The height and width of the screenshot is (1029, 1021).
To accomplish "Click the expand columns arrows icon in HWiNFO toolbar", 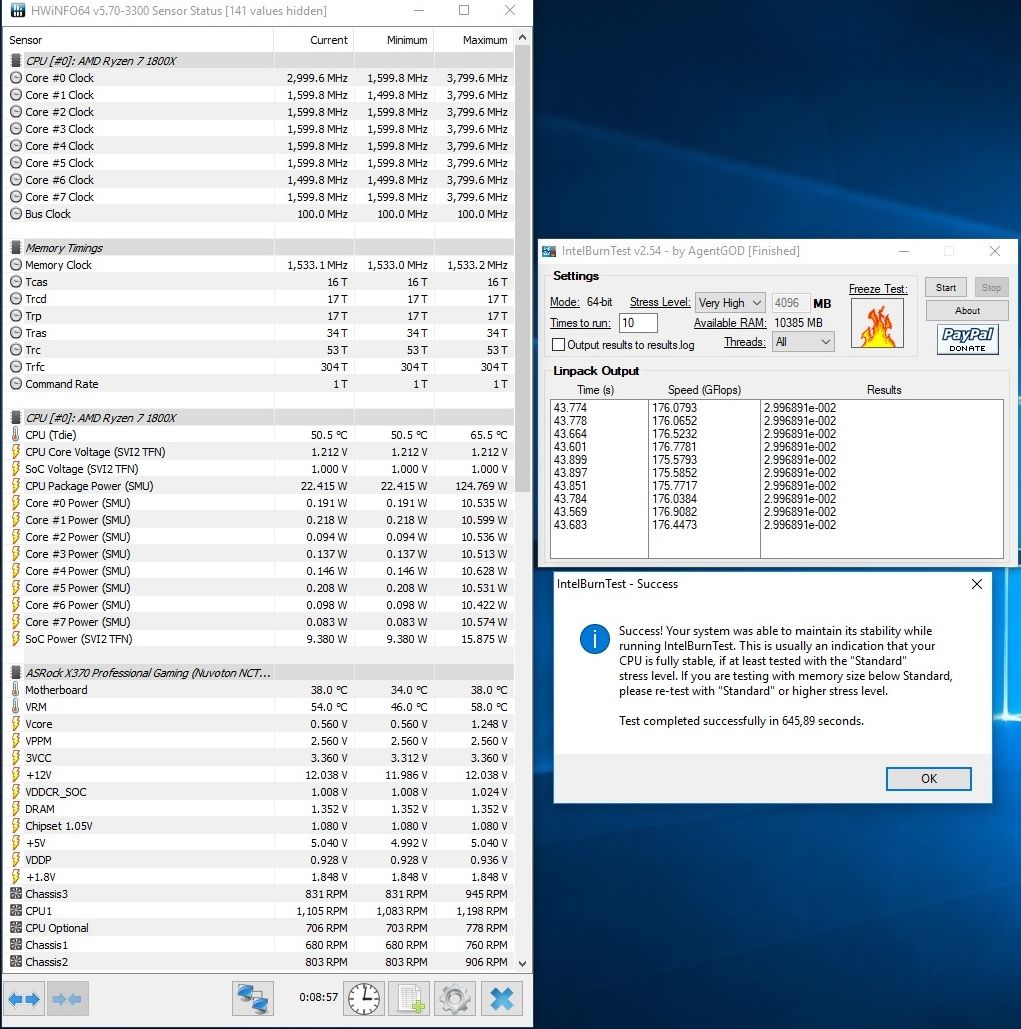I will (x=24, y=999).
